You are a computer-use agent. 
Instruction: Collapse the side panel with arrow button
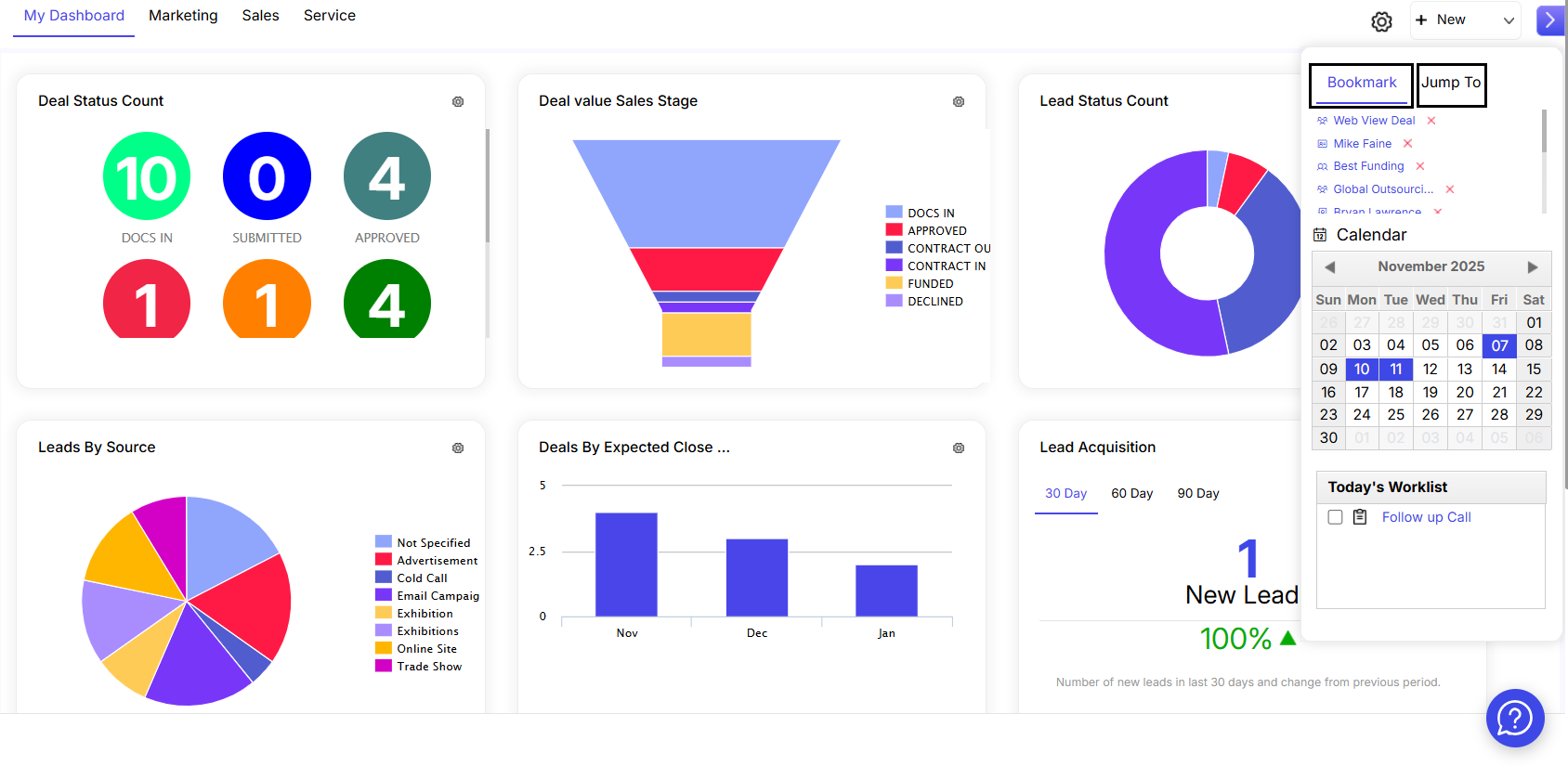click(x=1549, y=20)
